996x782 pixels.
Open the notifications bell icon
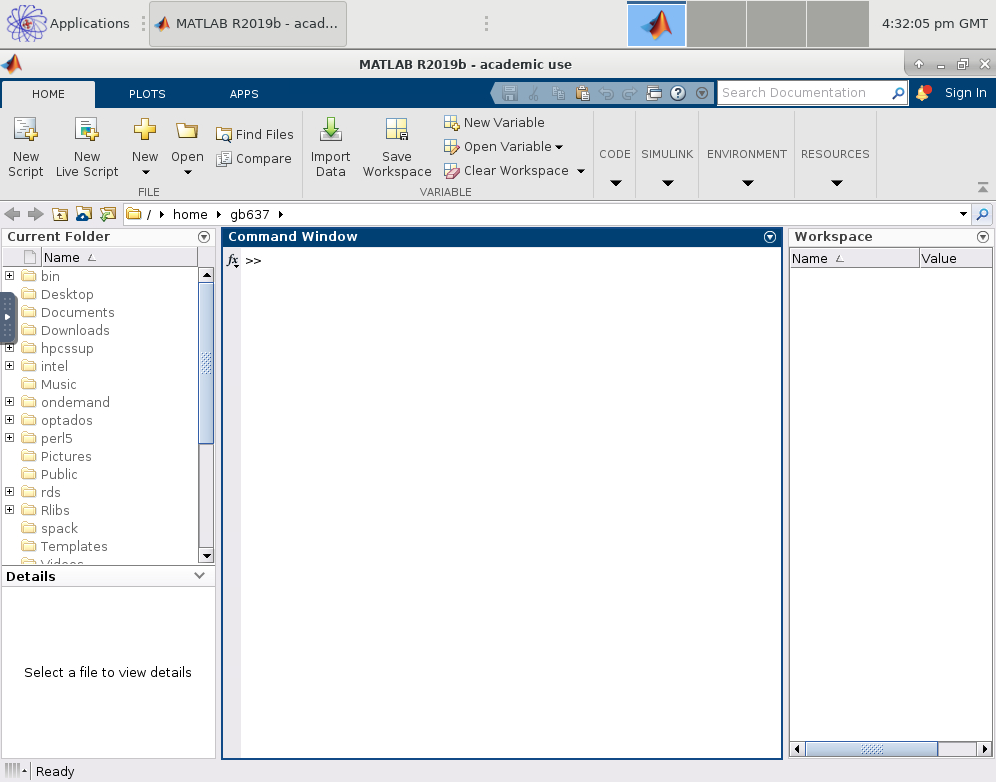(923, 93)
